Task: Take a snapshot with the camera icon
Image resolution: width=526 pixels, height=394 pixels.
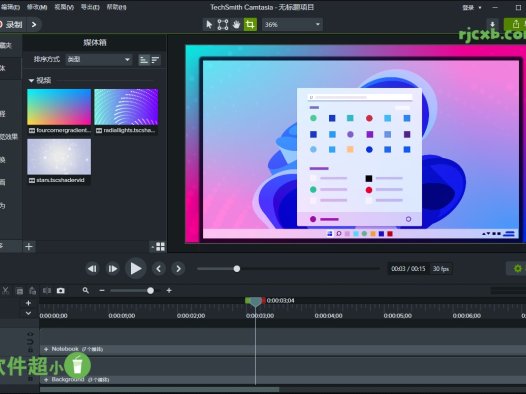Action: click(x=61, y=291)
